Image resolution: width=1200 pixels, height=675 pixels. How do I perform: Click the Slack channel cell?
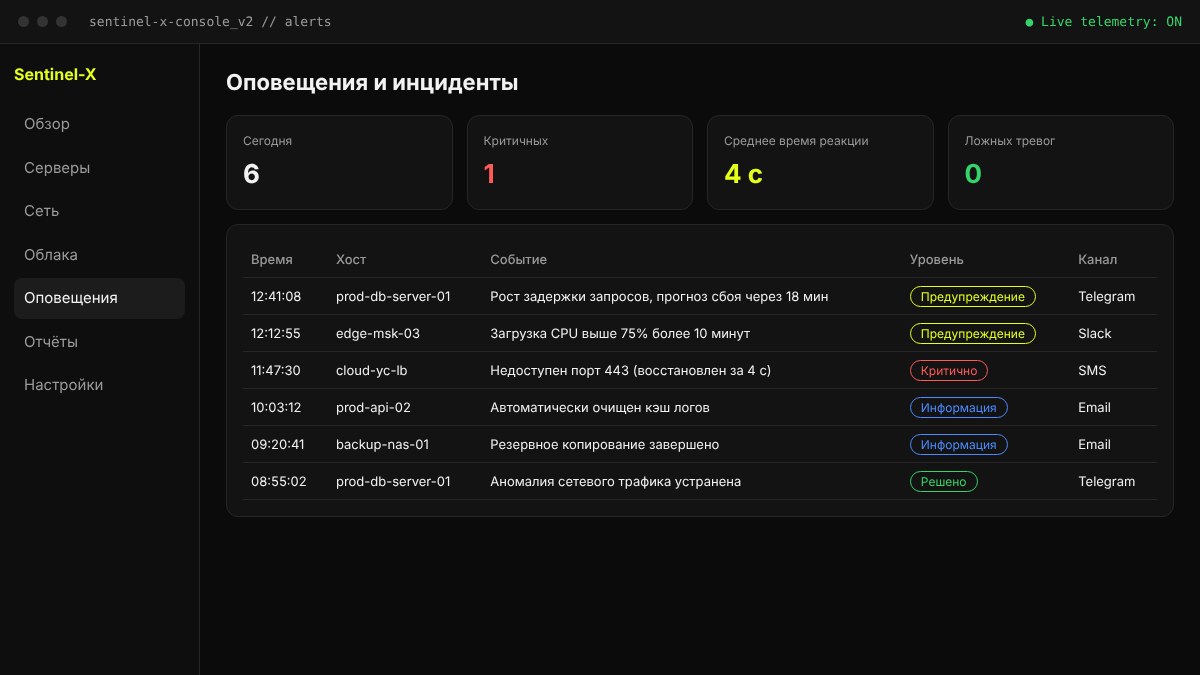pos(1095,334)
